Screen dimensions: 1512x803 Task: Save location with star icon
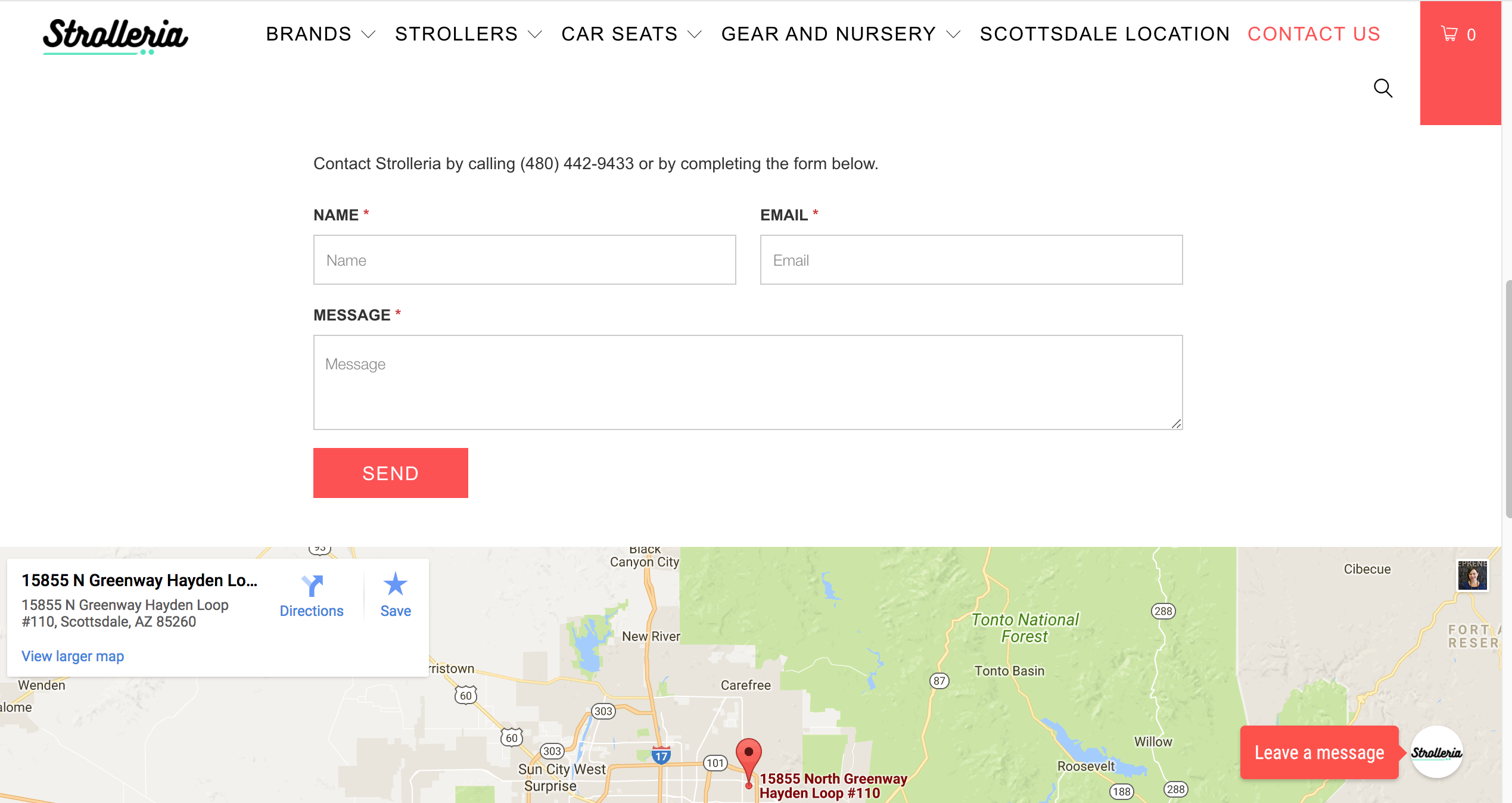(x=395, y=584)
